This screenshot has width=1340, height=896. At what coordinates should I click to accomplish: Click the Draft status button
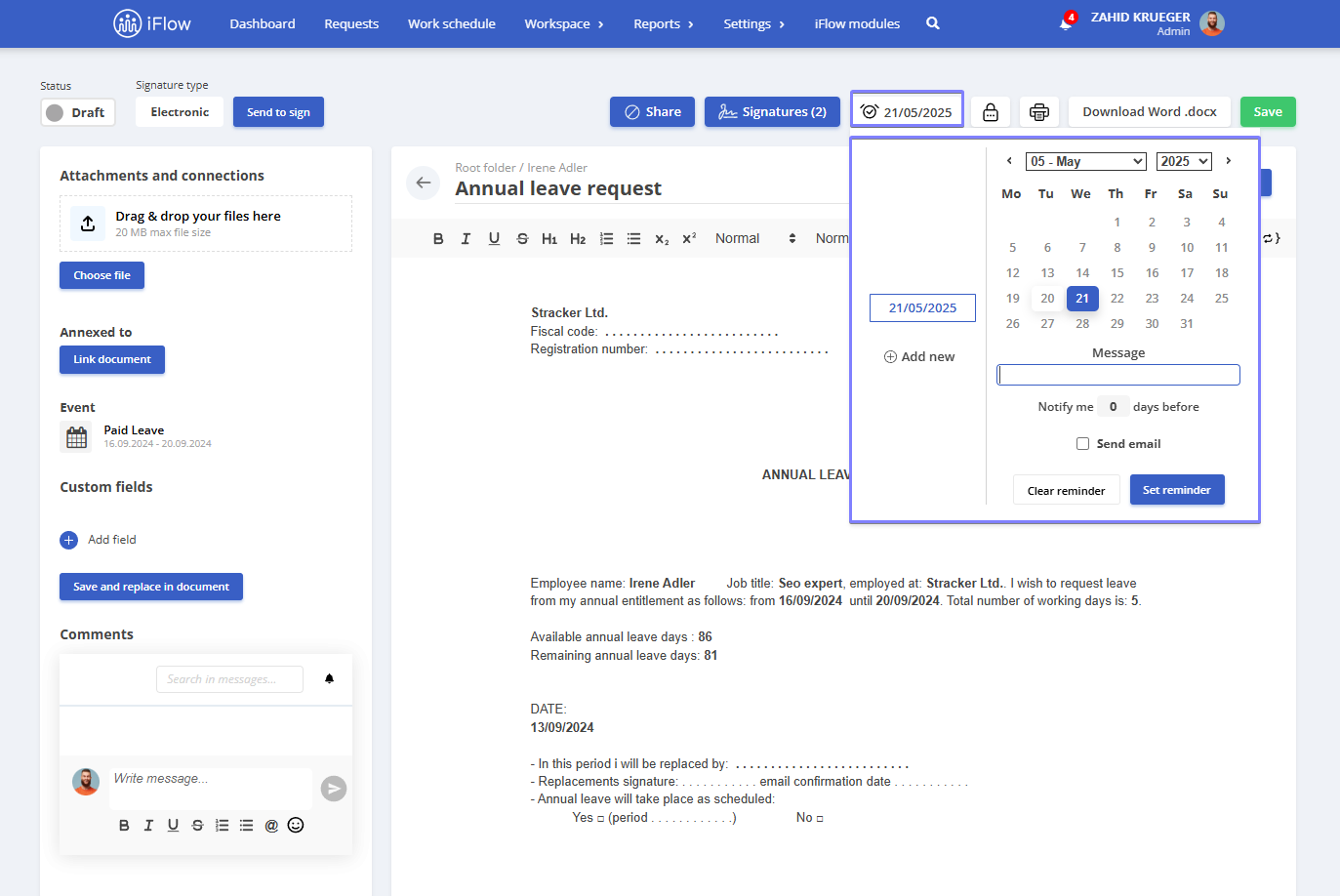coord(78,112)
